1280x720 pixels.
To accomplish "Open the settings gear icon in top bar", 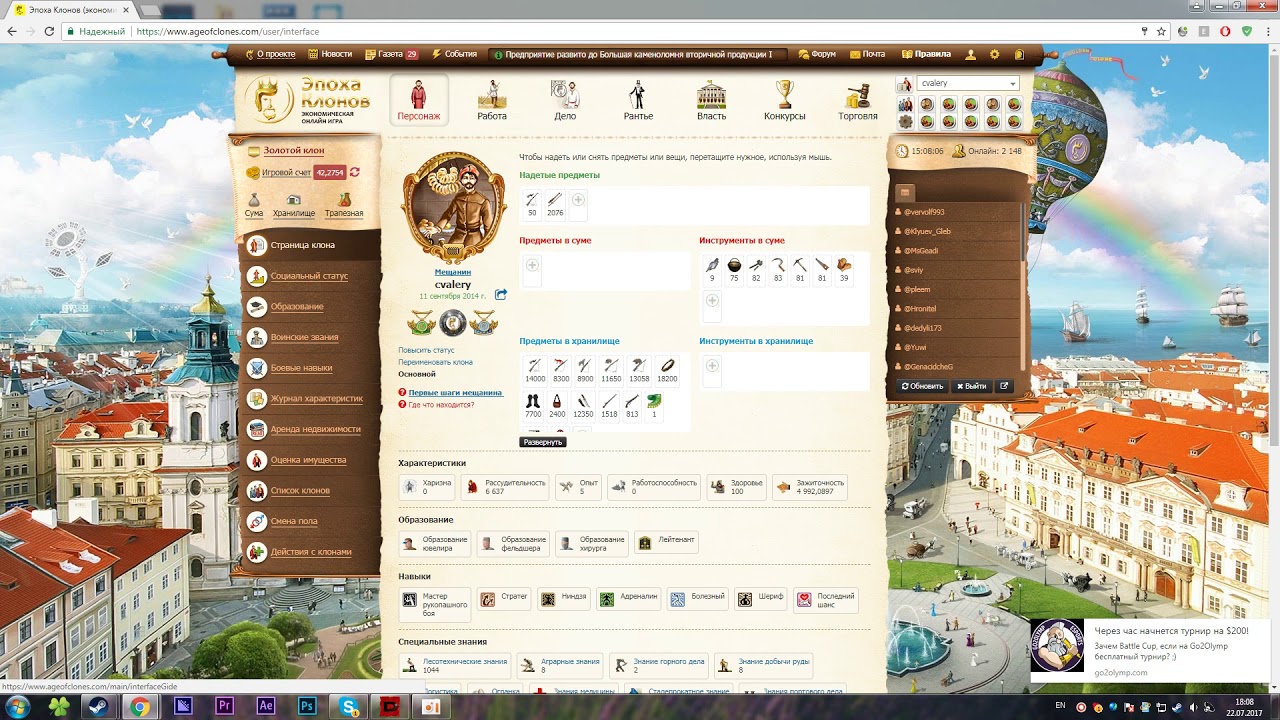I will (994, 54).
